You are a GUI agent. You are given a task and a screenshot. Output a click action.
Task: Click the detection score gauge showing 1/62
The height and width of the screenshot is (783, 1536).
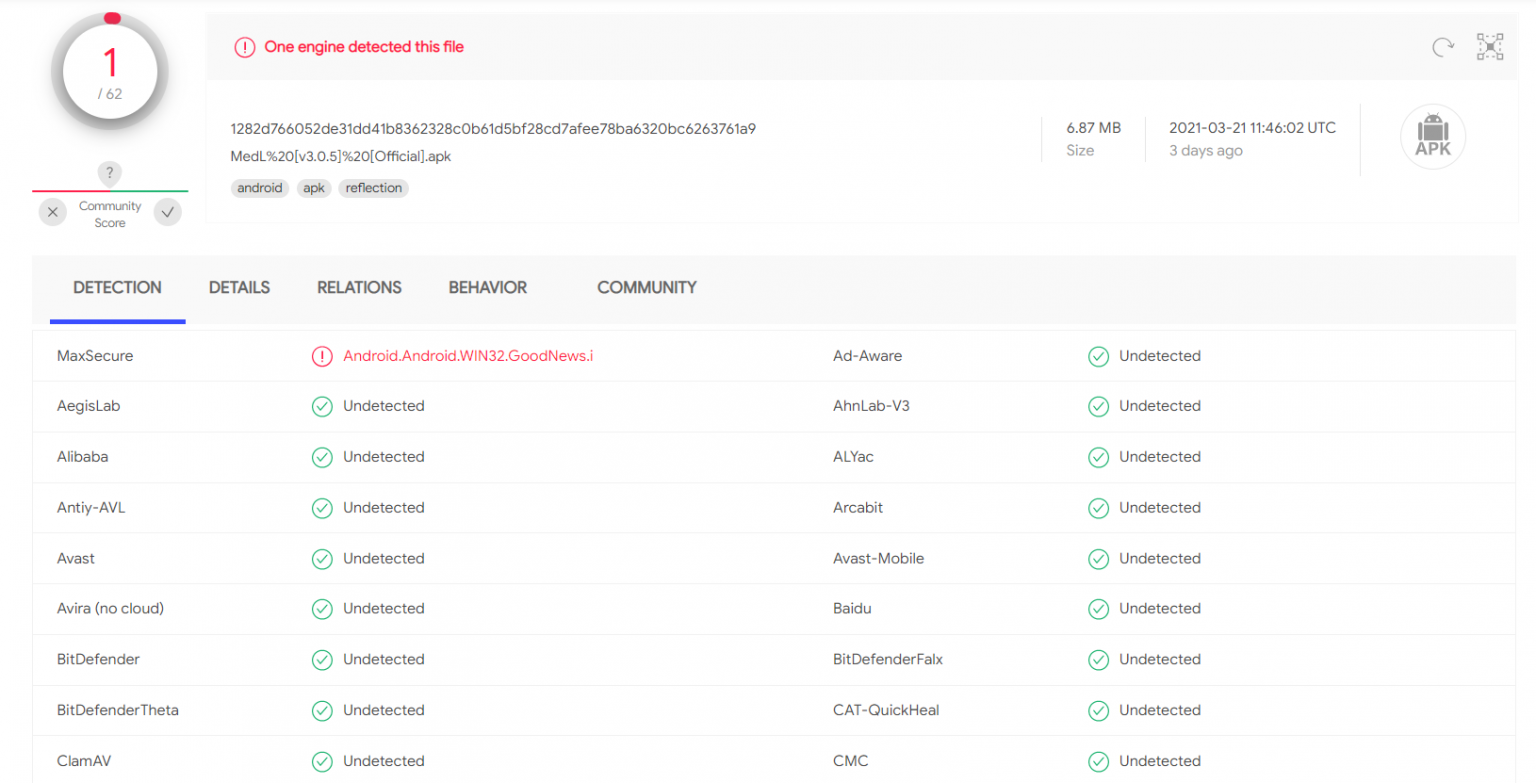[x=110, y=70]
